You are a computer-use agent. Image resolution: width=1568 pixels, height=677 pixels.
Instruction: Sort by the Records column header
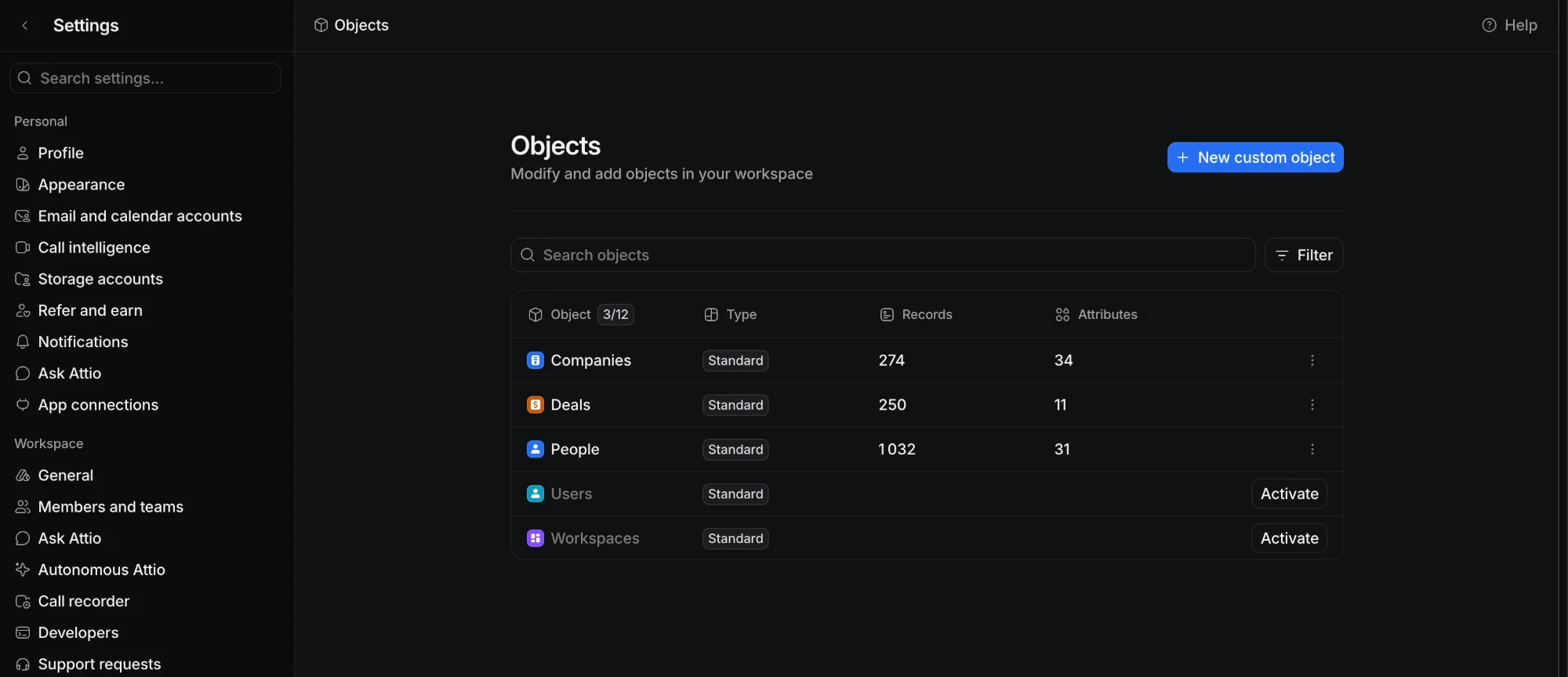click(927, 314)
